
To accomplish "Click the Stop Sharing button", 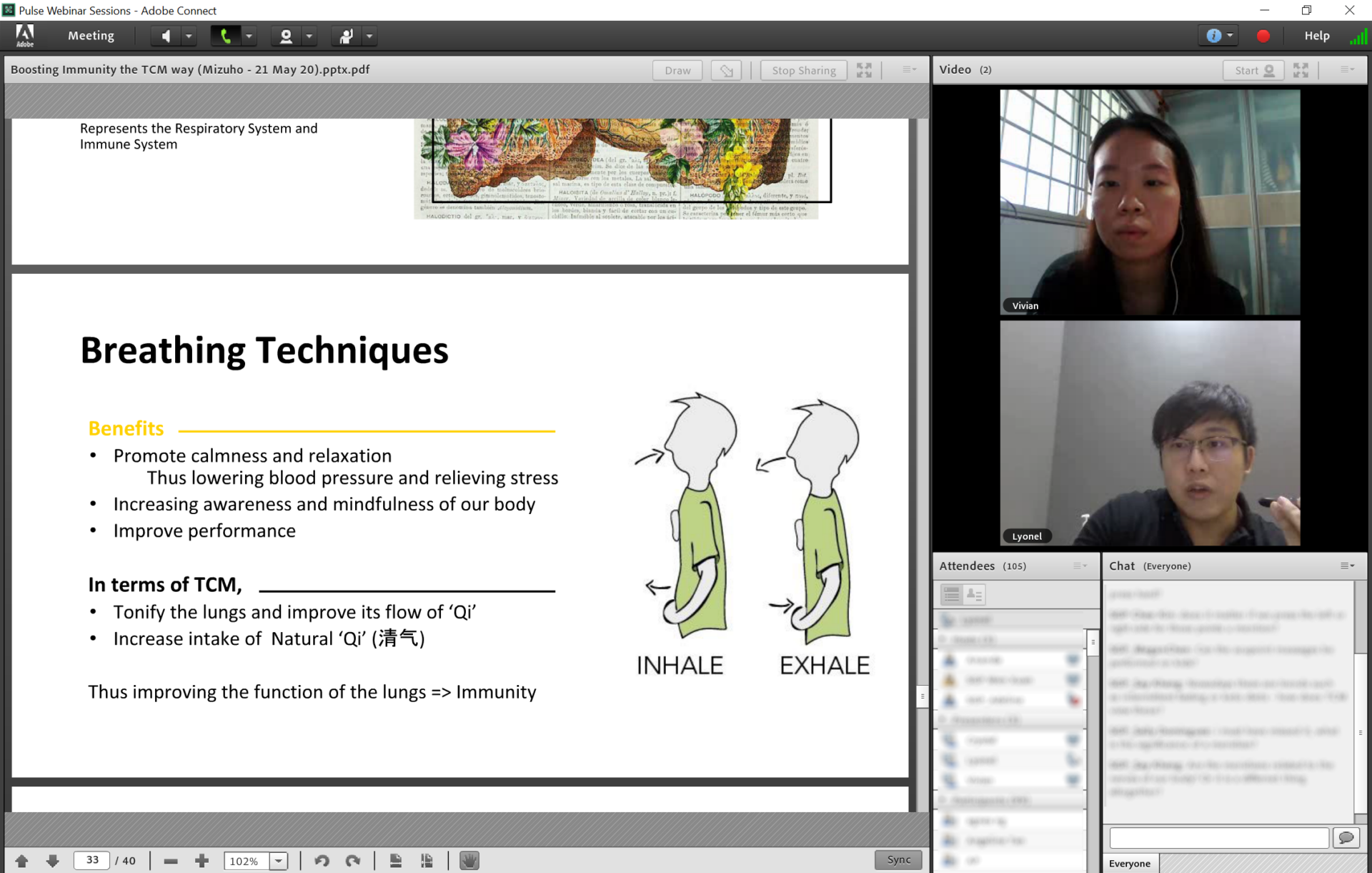I will [x=803, y=70].
